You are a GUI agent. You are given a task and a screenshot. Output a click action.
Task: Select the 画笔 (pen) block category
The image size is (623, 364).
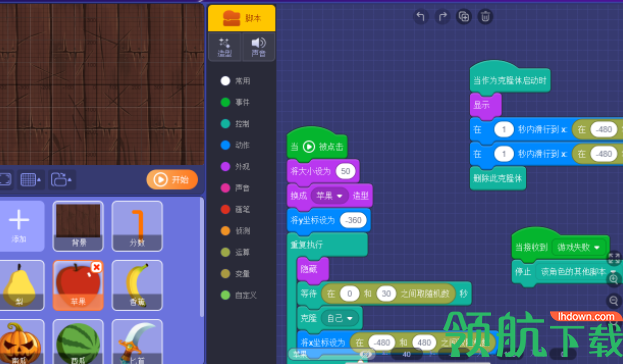(x=236, y=209)
